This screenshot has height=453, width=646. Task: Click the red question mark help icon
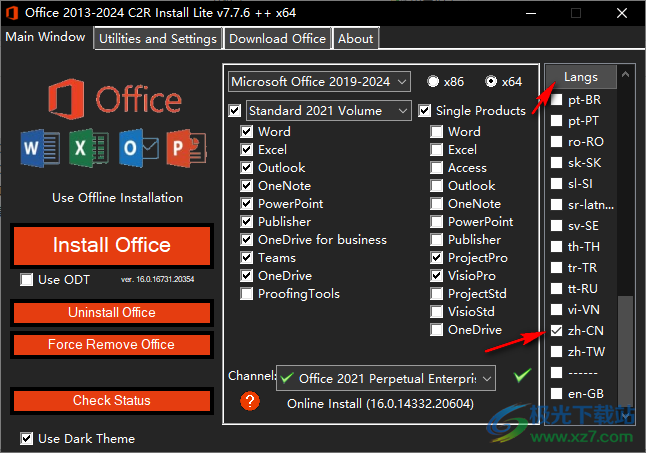pos(250,401)
